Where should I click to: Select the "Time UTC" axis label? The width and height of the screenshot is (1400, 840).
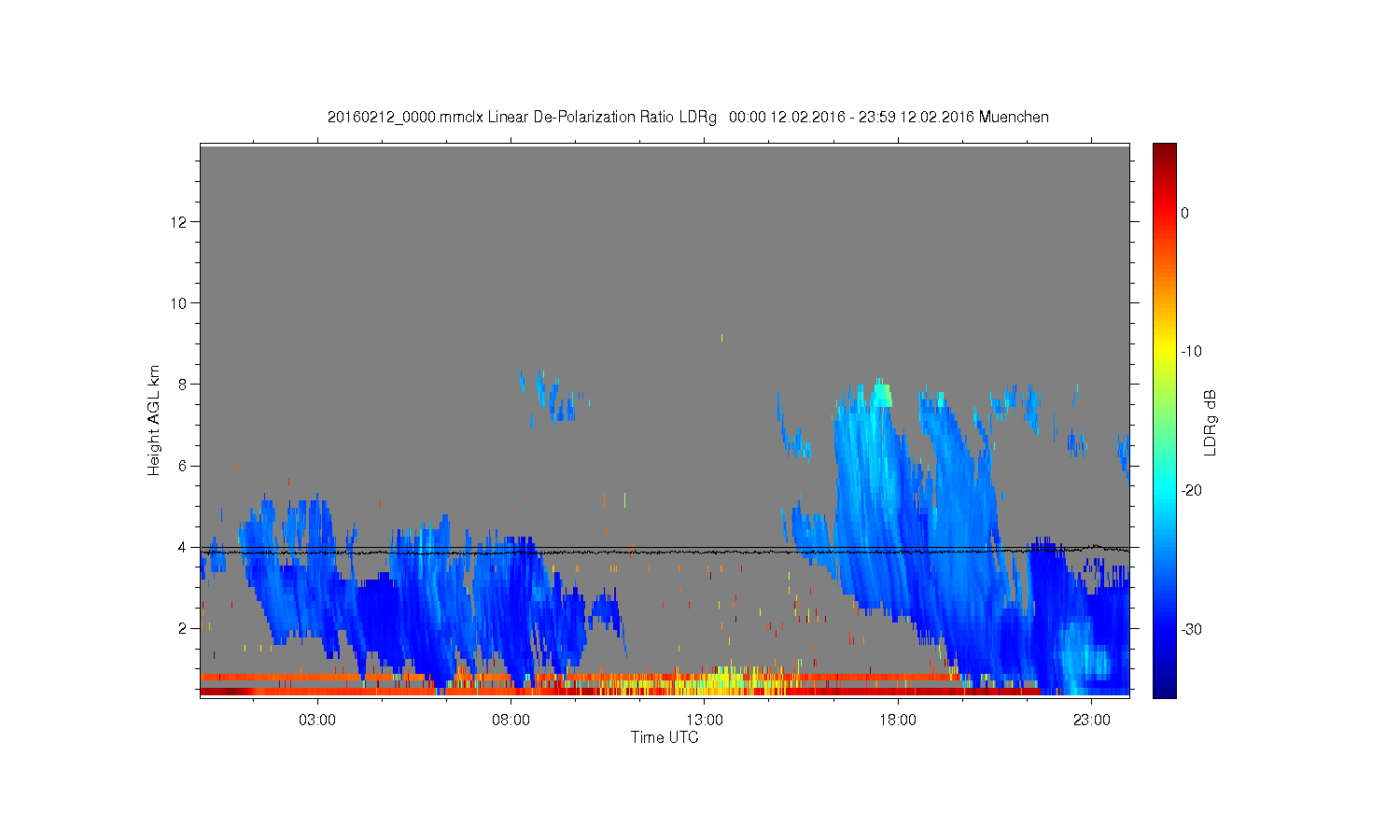click(x=665, y=737)
